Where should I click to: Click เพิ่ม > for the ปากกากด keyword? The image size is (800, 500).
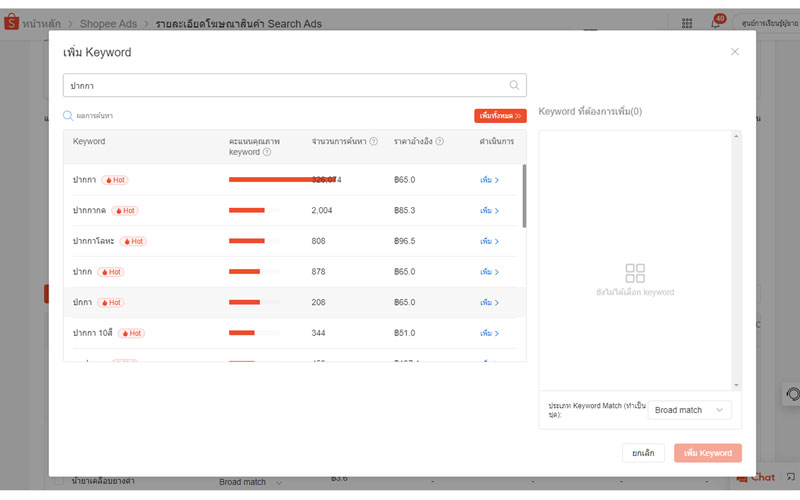[489, 211]
